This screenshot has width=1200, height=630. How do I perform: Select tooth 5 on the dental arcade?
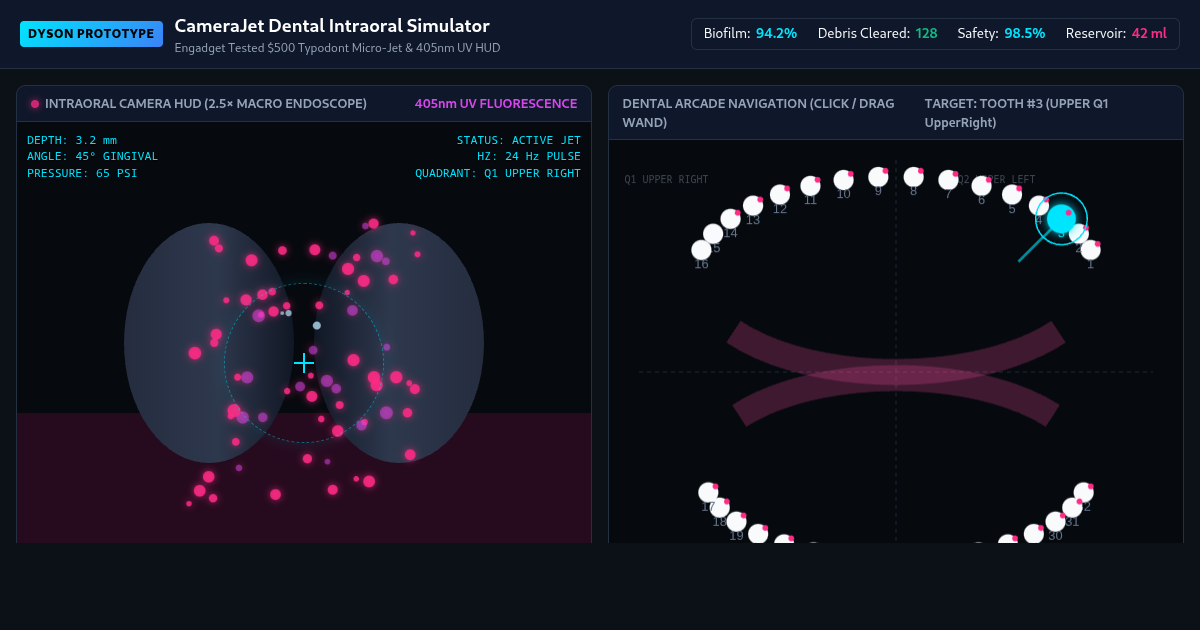1012,195
